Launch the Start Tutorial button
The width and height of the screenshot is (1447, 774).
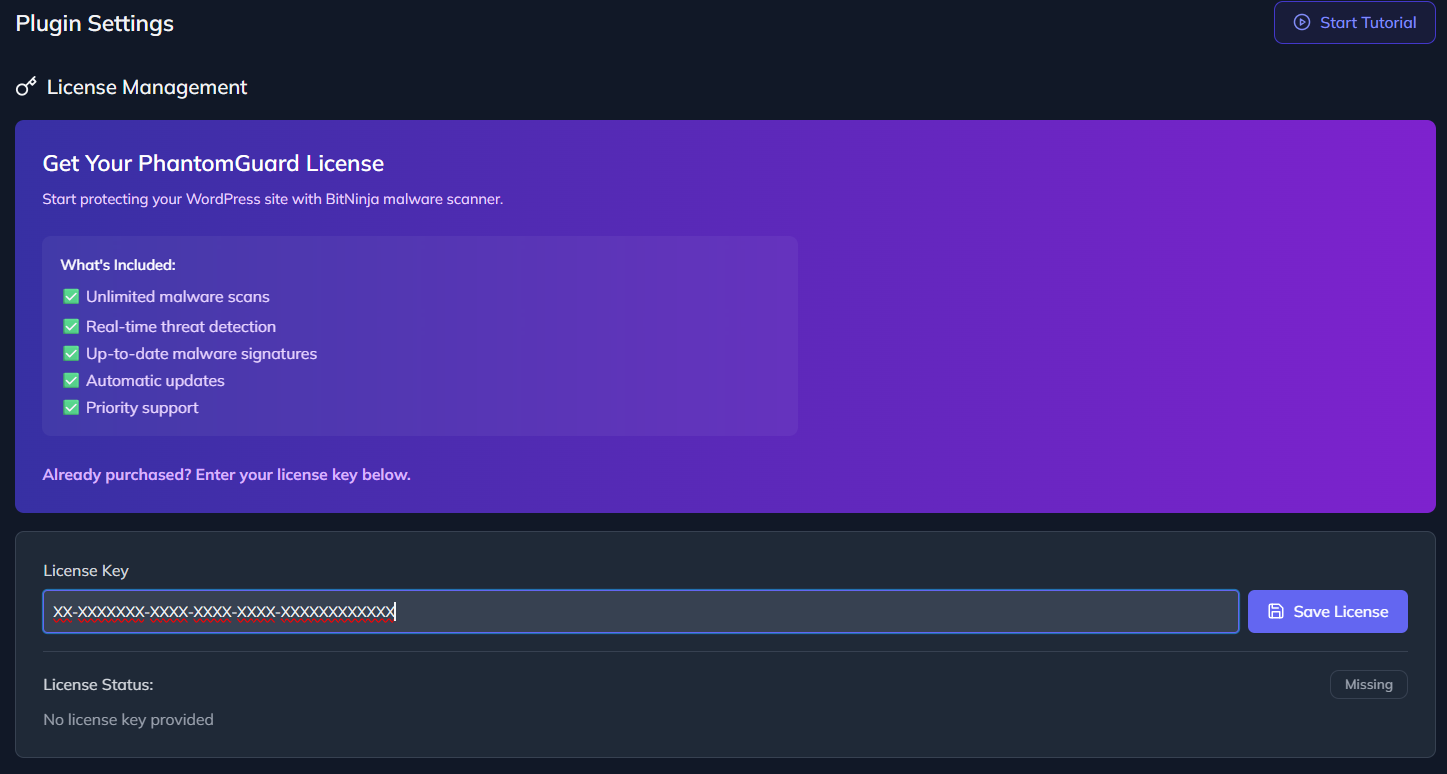pyautogui.click(x=1354, y=22)
